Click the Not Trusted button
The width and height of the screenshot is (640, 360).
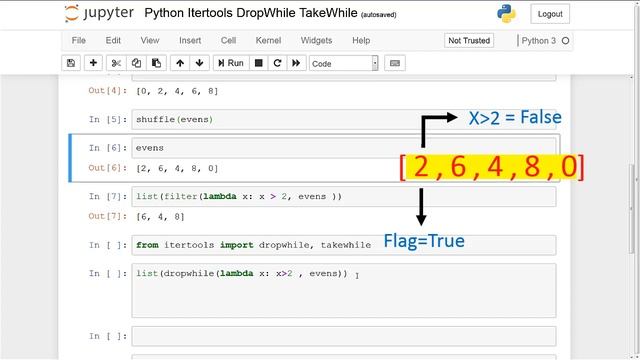(x=469, y=40)
